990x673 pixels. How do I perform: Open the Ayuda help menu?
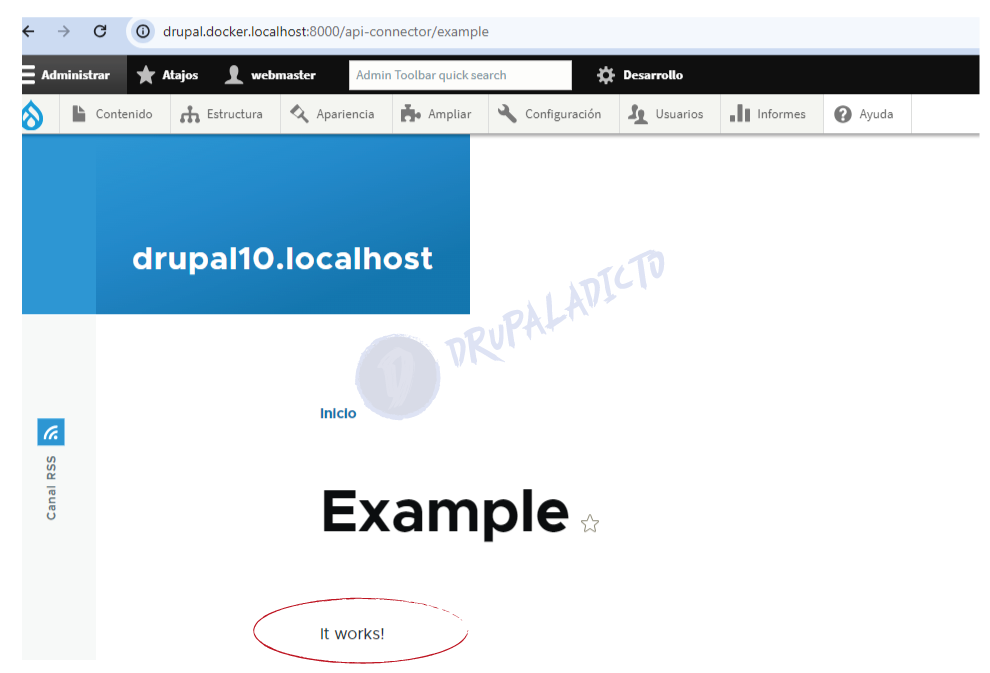pos(865,114)
